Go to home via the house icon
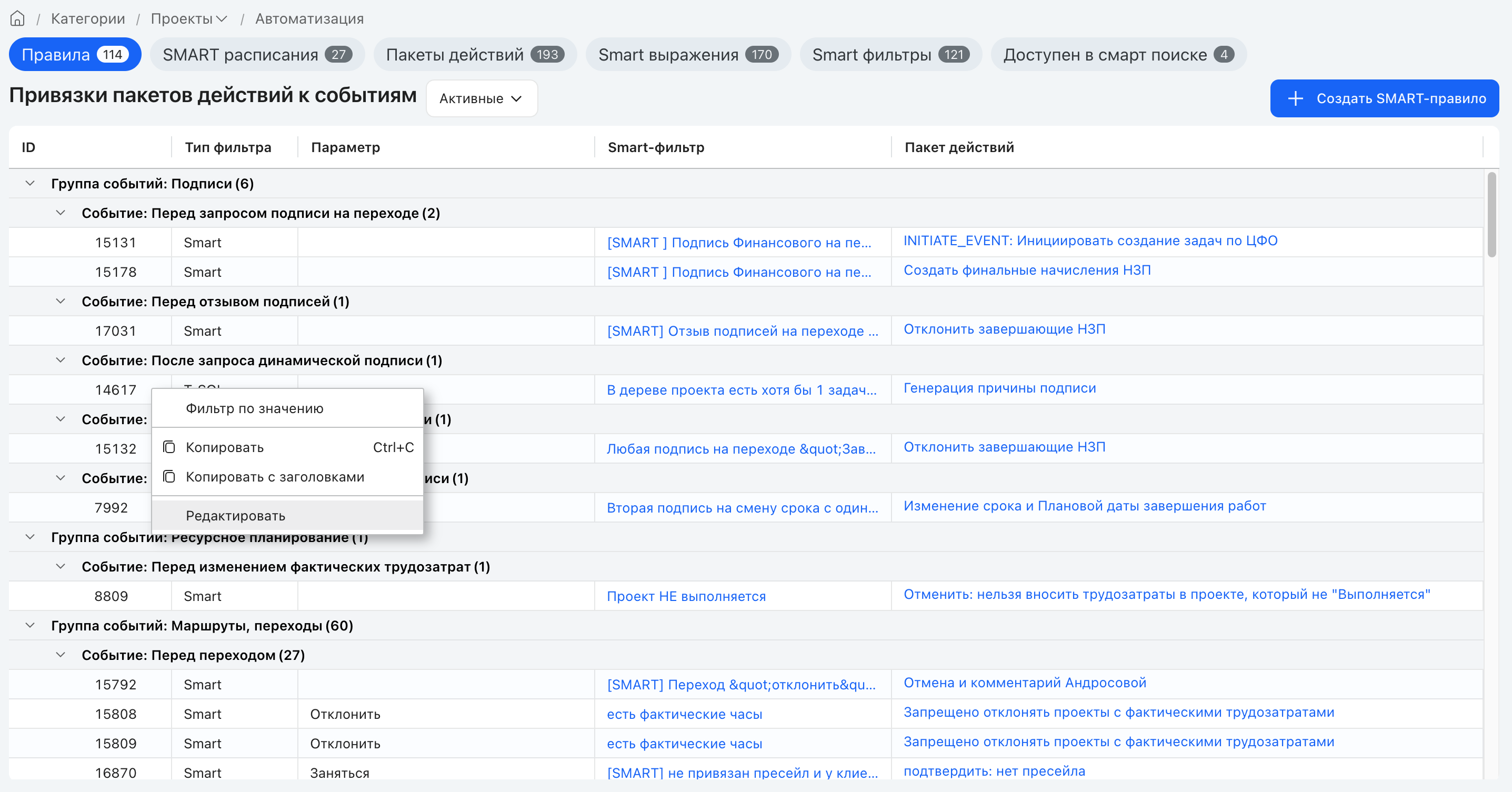Viewport: 1512px width, 792px height. tap(17, 19)
